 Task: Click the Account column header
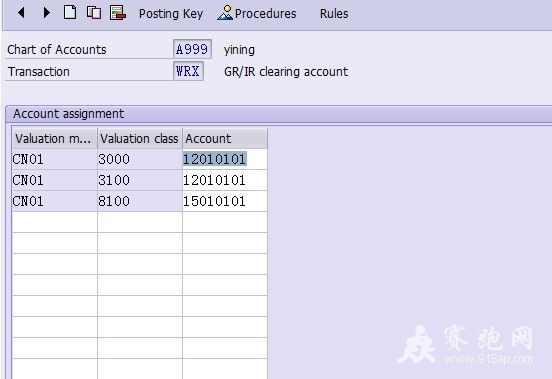click(225, 139)
